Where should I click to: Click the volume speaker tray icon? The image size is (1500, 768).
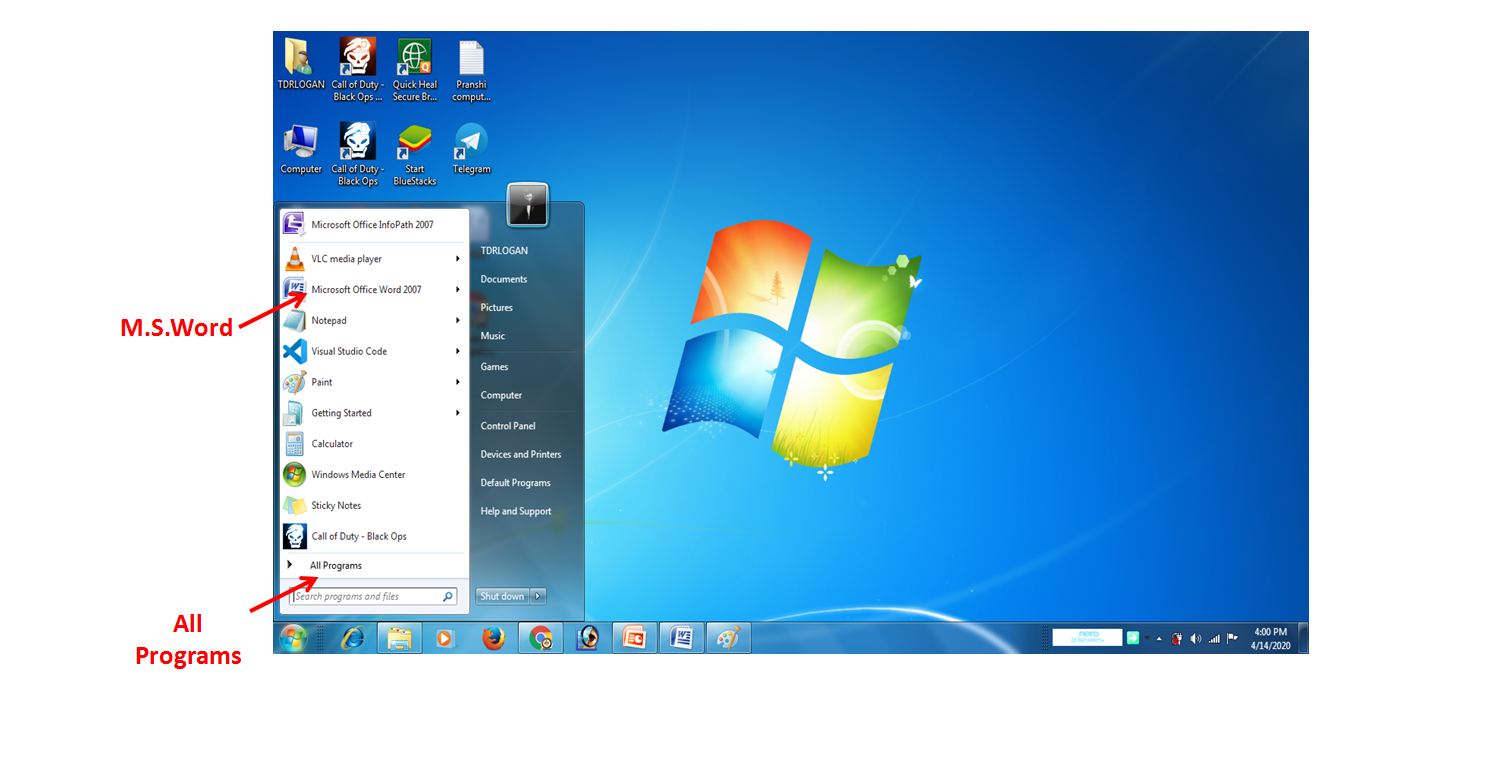(x=1196, y=638)
